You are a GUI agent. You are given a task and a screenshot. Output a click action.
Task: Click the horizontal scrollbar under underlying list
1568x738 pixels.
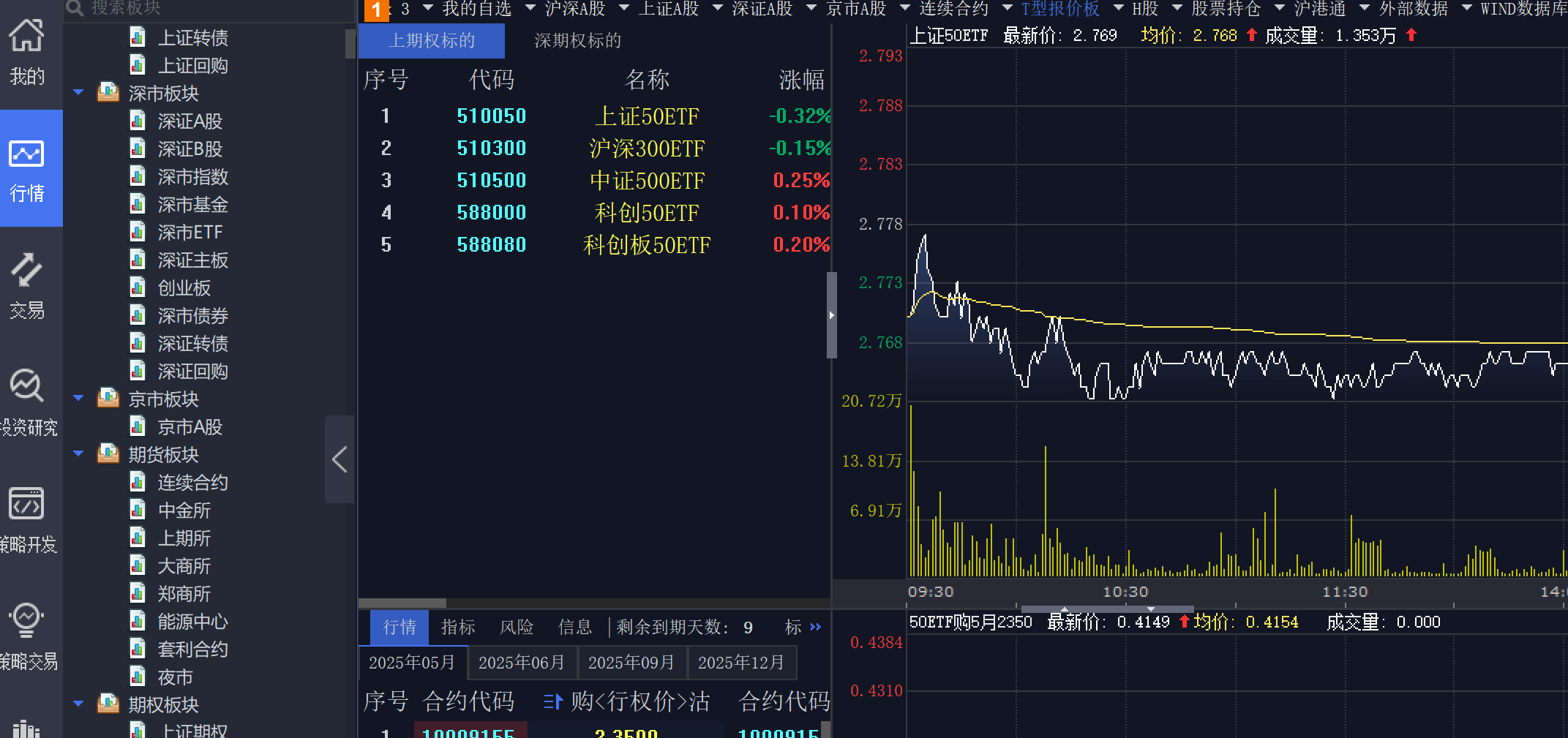point(402,603)
